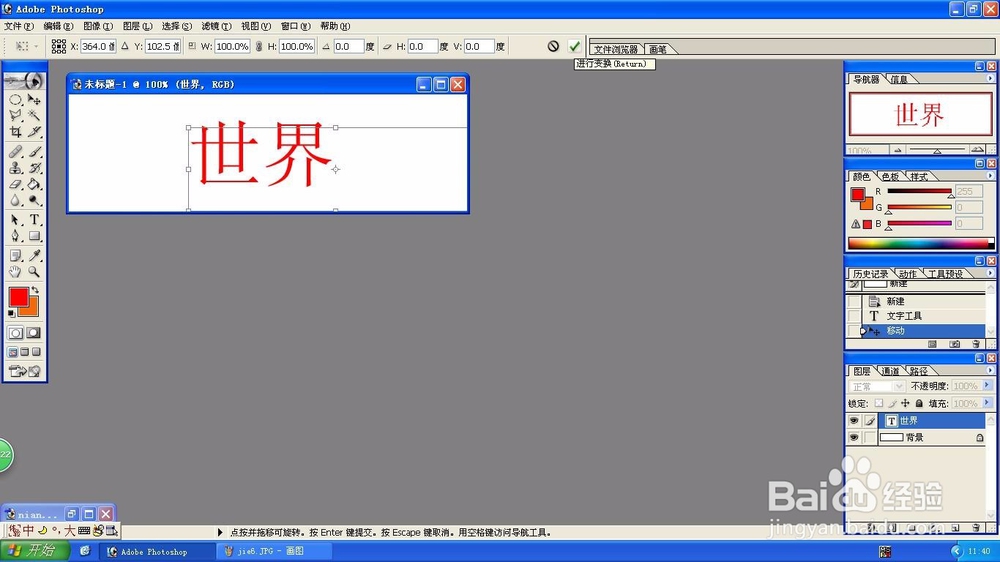1000x562 pixels.
Task: Open the 正常 blend mode dropdown
Action: 876,387
